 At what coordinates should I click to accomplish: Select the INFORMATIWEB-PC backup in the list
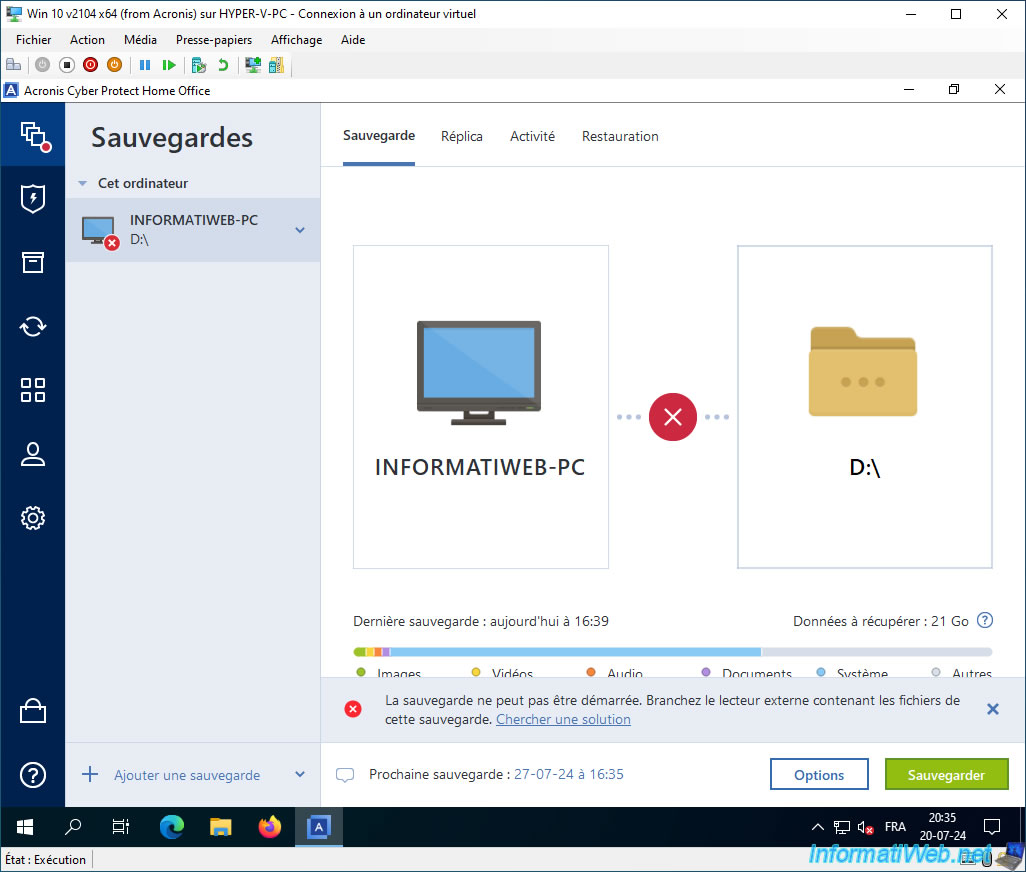[192, 230]
